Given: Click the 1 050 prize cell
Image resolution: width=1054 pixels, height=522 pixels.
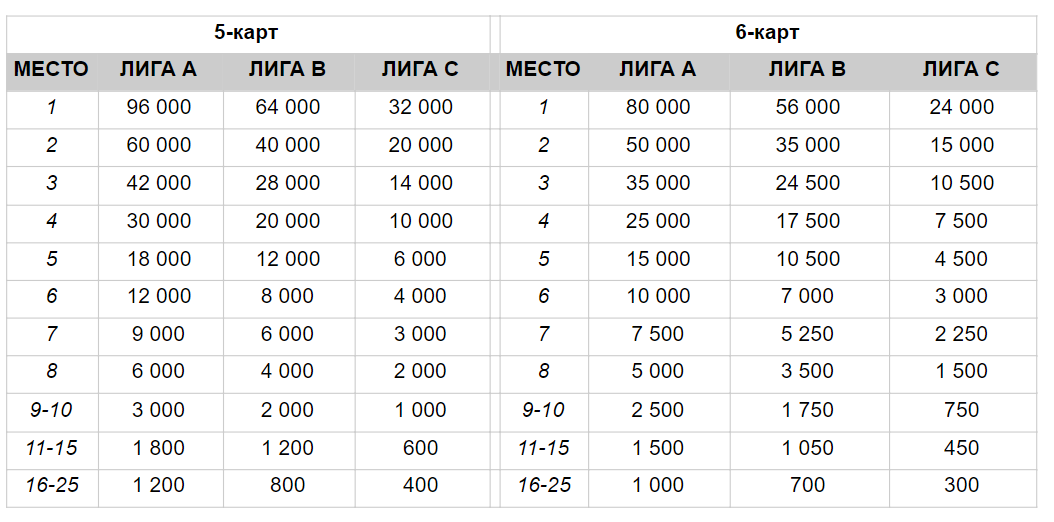Looking at the screenshot, I should click(x=807, y=447).
